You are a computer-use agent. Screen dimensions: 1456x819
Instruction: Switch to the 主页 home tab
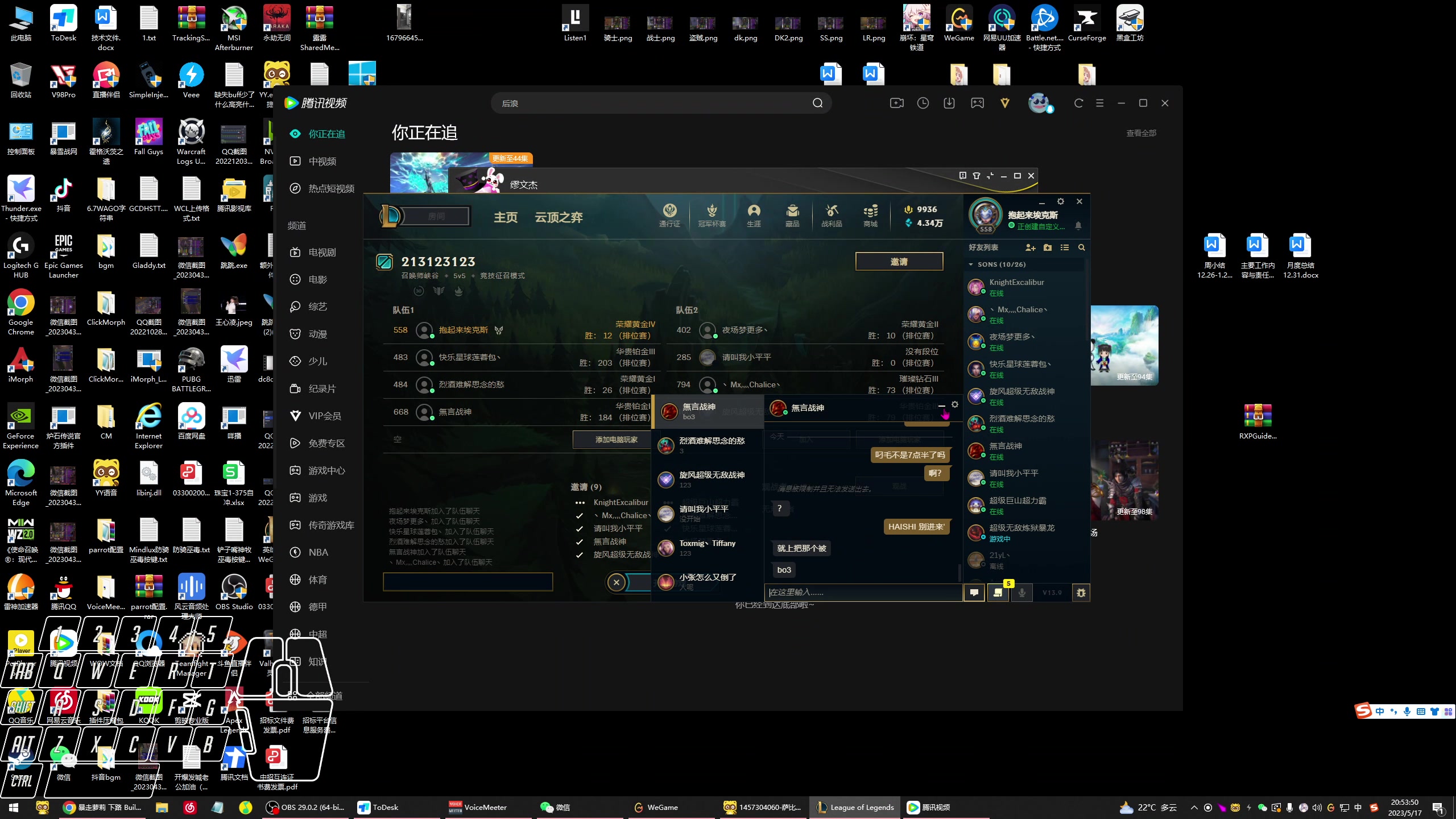[x=506, y=217]
